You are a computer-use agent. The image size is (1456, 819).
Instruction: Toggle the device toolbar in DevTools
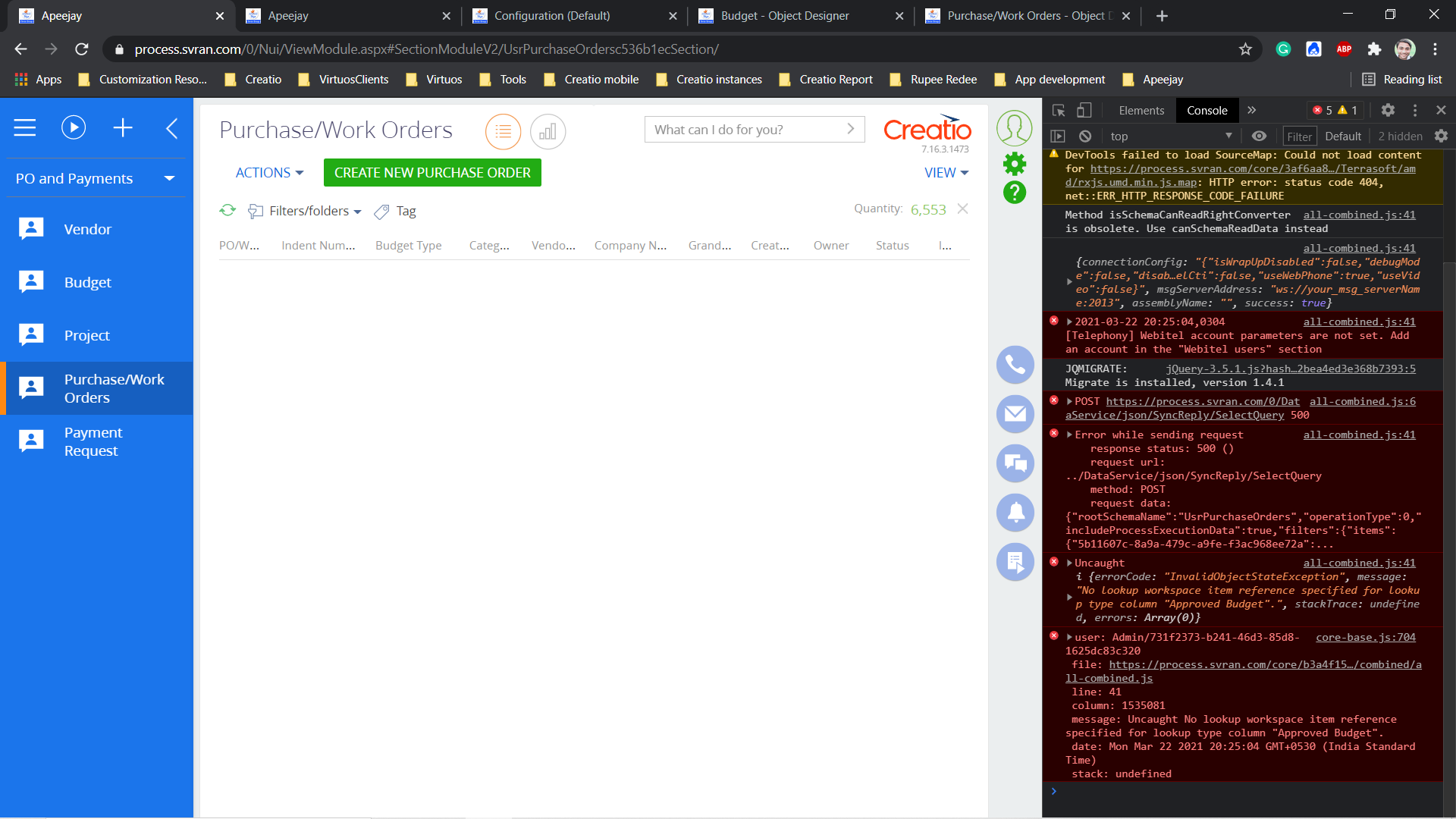[1084, 111]
